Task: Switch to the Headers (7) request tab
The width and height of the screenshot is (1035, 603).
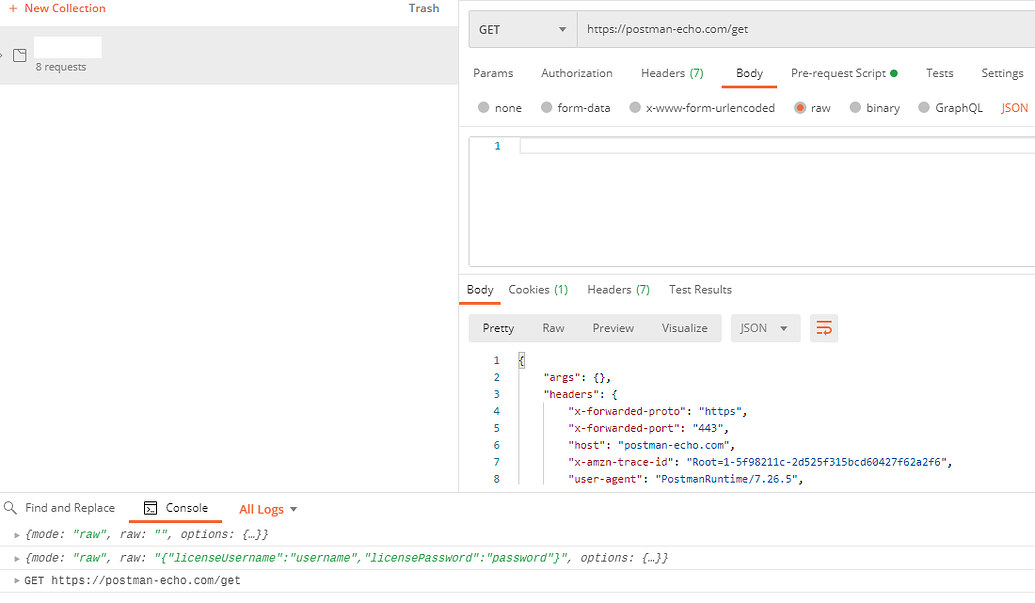Action: (x=671, y=73)
